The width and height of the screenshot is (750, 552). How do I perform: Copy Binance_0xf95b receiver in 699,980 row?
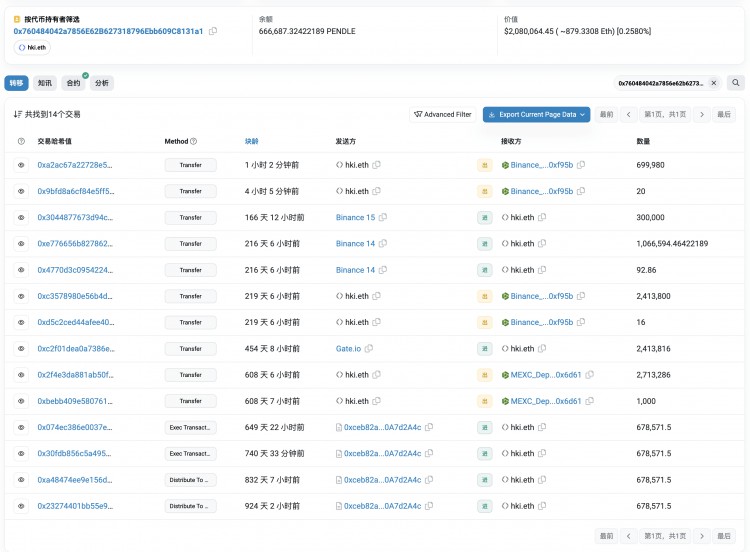[581, 165]
